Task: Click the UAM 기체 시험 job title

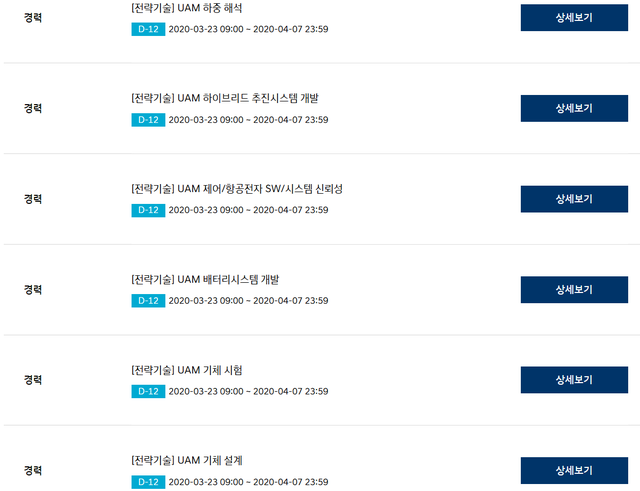Action: tap(187, 370)
